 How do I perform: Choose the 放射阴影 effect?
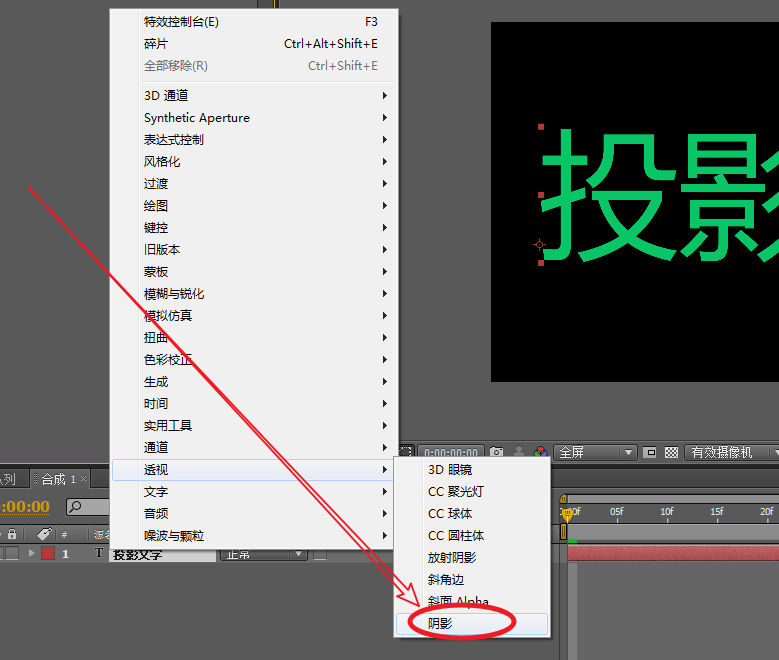[x=472, y=558]
